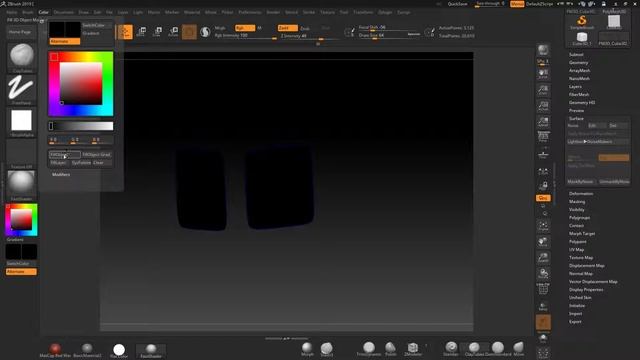This screenshot has width=640, height=360.
Task: Click the FillObject button
Action: 64,155
